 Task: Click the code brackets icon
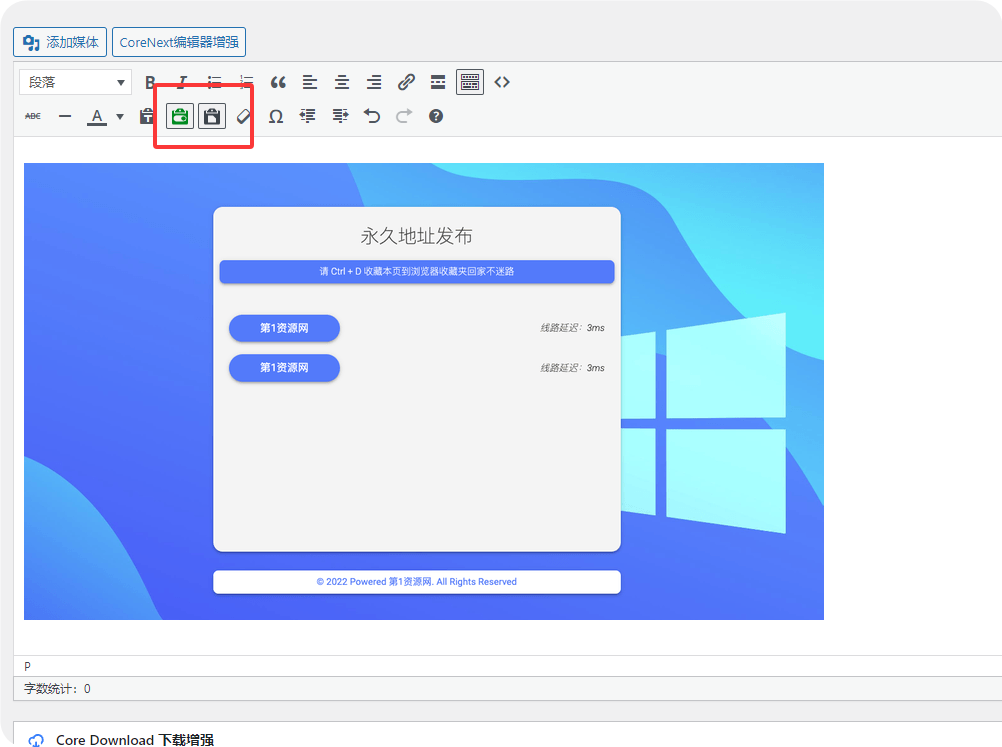(502, 82)
